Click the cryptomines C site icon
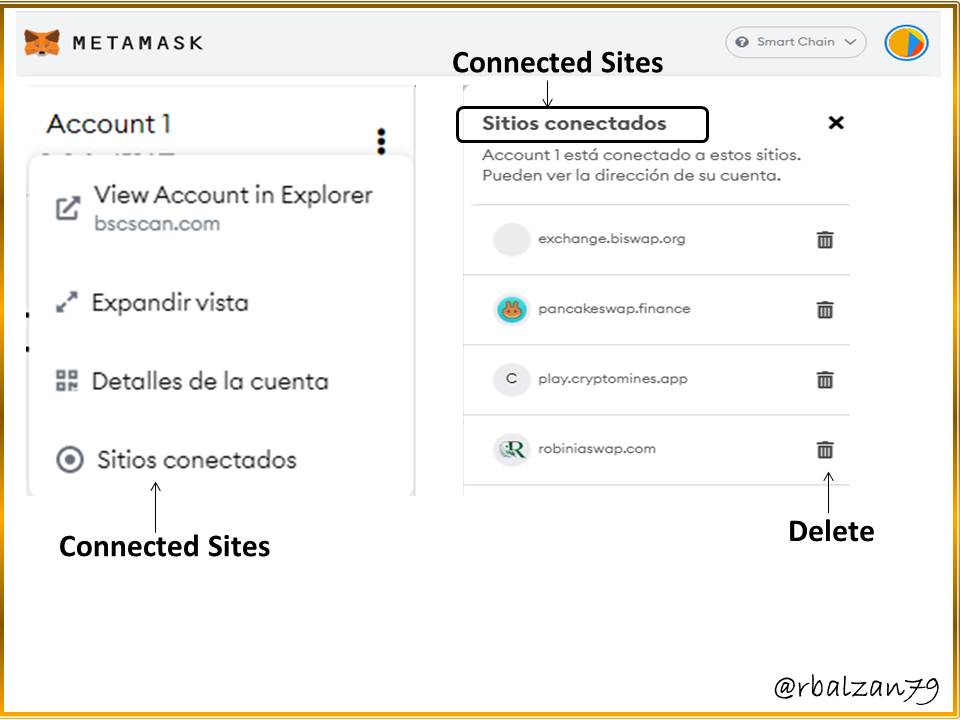Image resolution: width=960 pixels, height=720 pixels. [511, 380]
